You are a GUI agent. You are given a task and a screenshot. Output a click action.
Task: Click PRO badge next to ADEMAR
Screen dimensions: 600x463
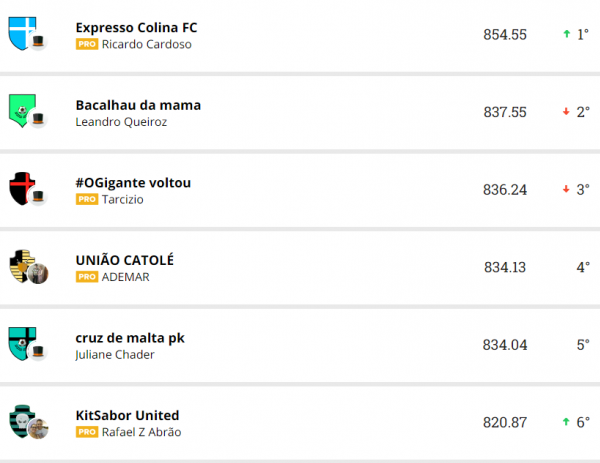coord(87,277)
